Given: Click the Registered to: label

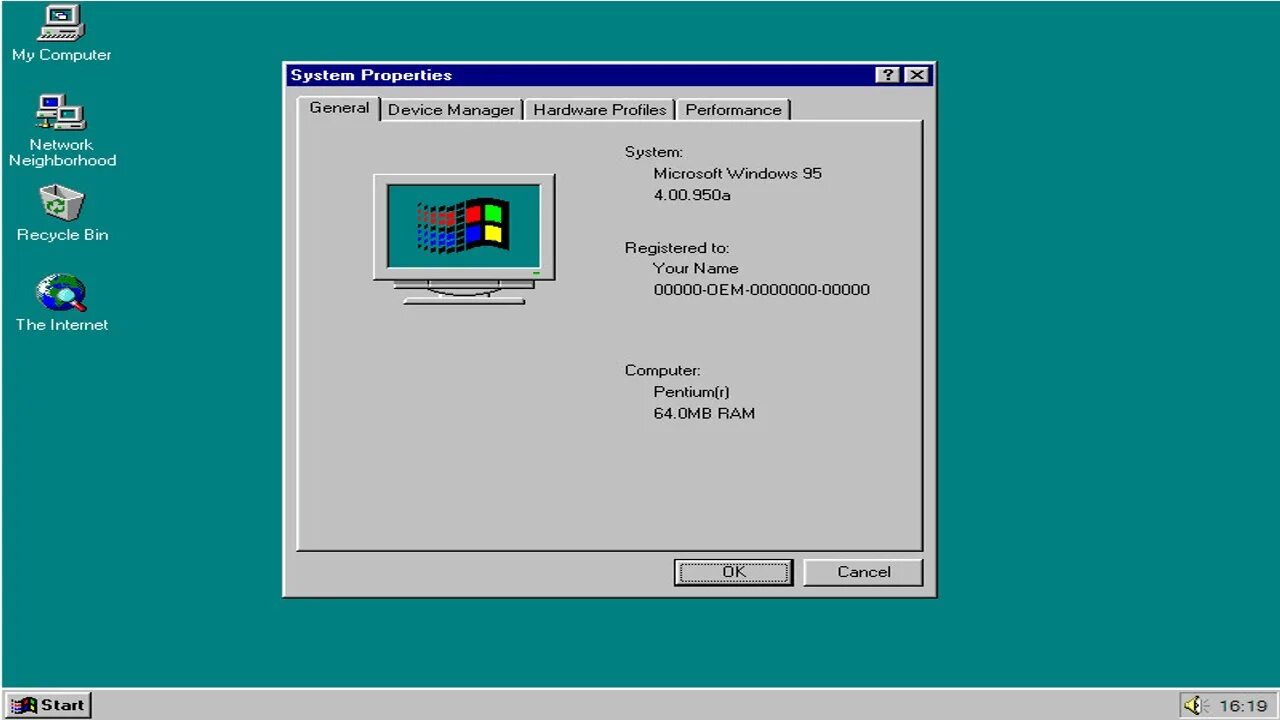Looking at the screenshot, I should [677, 248].
